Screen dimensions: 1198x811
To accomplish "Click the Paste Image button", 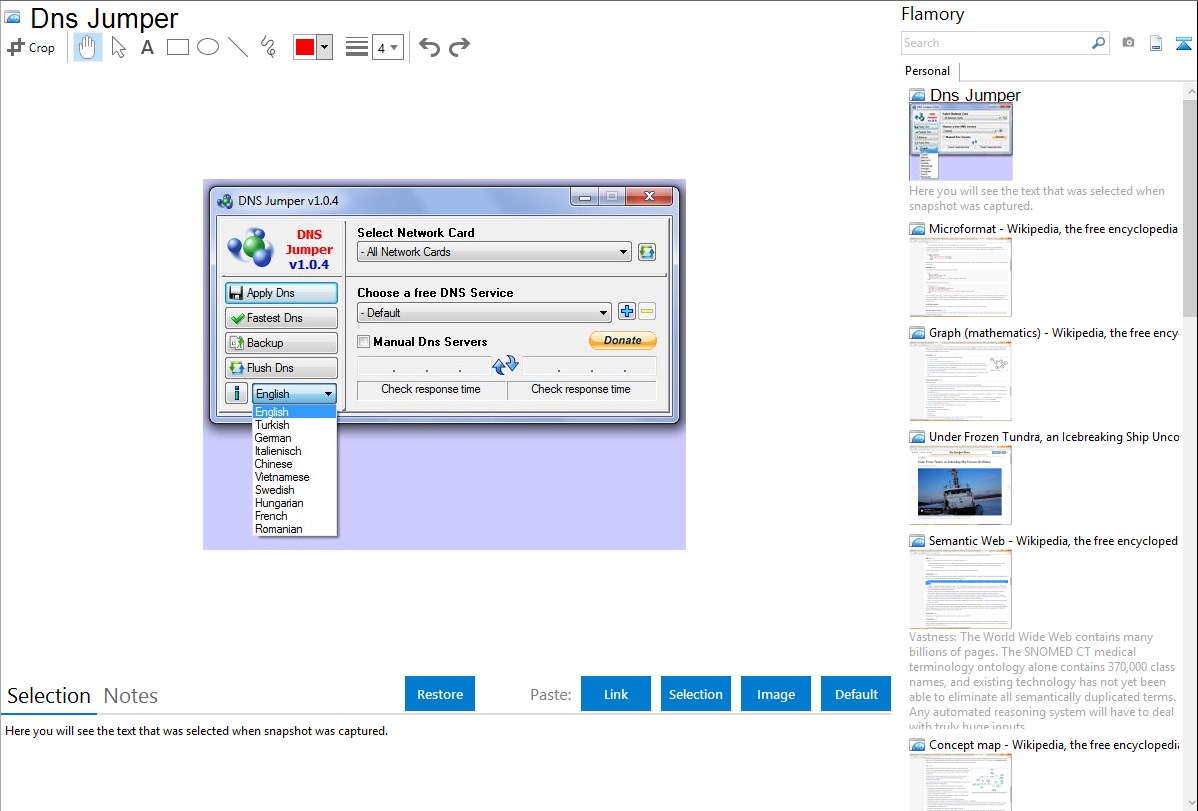I will pos(776,694).
